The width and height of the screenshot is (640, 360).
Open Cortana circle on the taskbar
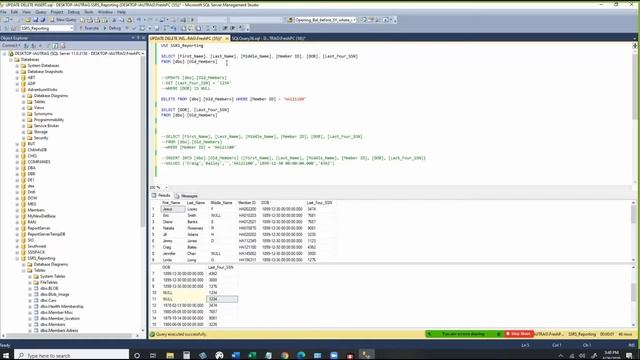coord(137,356)
